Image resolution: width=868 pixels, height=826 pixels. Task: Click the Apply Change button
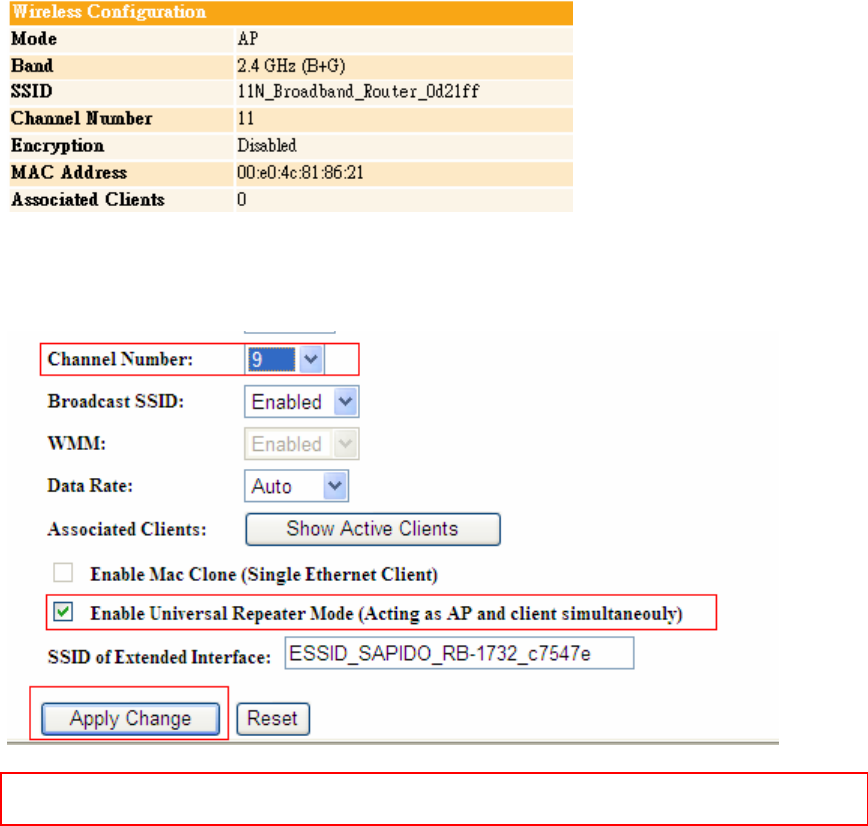pyautogui.click(x=131, y=719)
